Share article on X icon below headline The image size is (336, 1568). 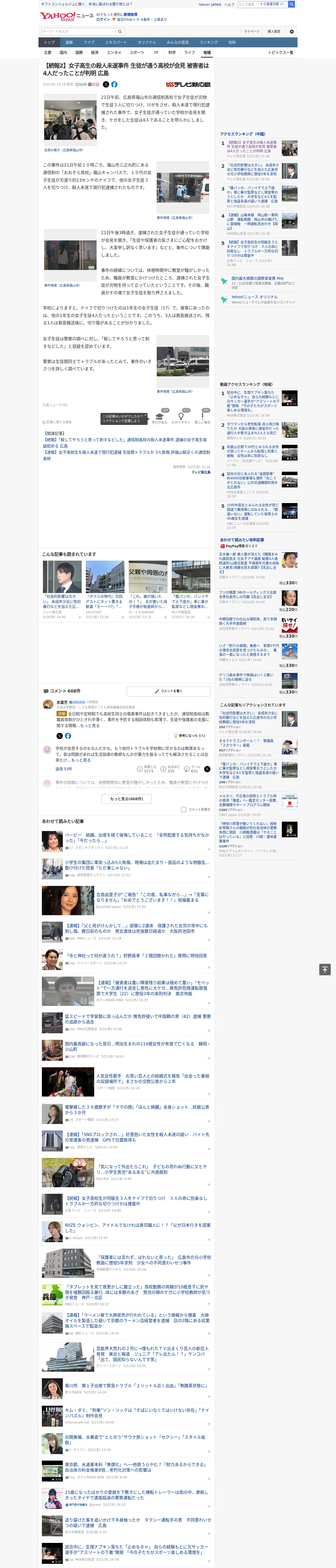(106, 85)
